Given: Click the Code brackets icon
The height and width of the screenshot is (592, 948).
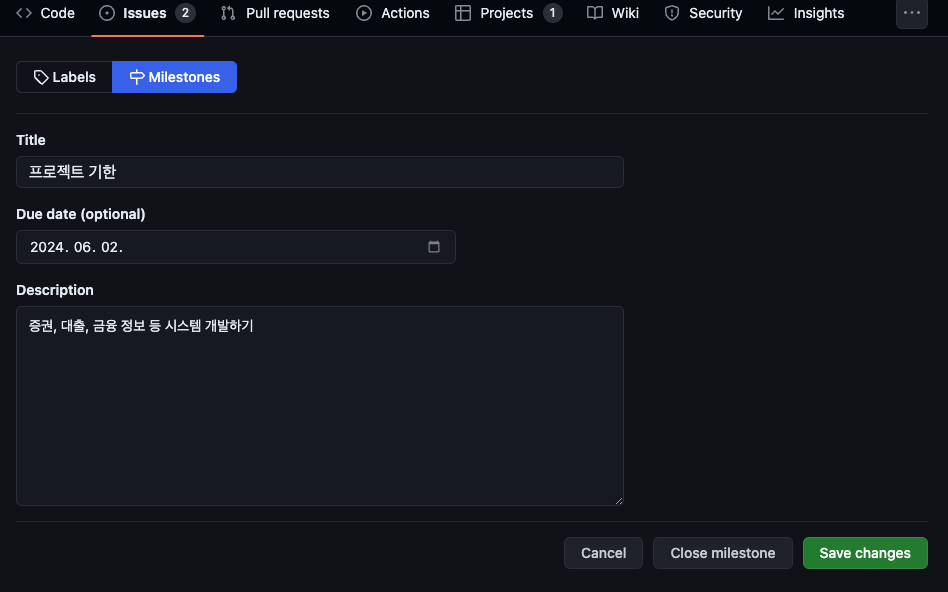Looking at the screenshot, I should point(24,13).
